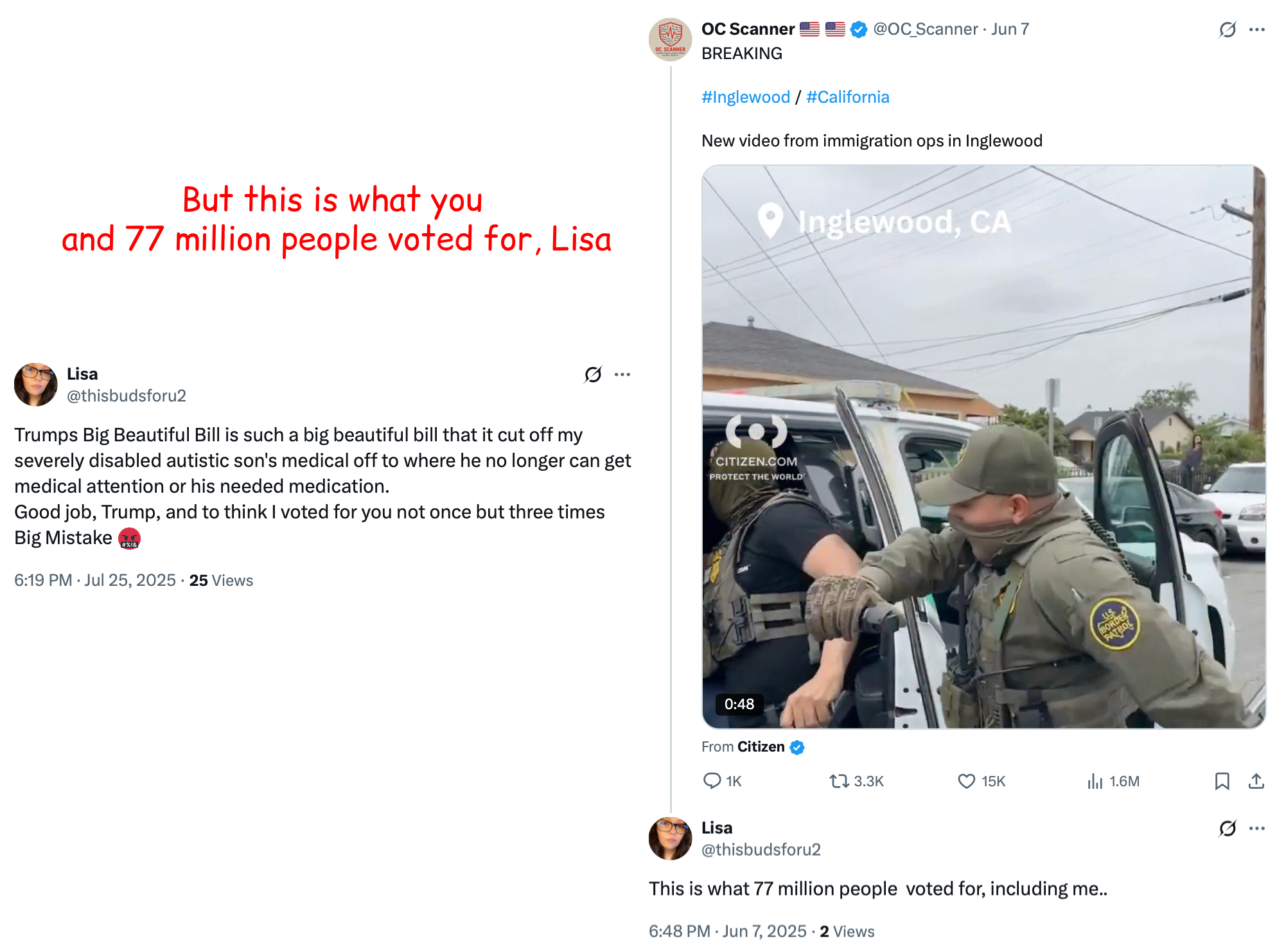The image size is (1277, 952).
Task: Share the OC Scanner post
Action: (1256, 781)
